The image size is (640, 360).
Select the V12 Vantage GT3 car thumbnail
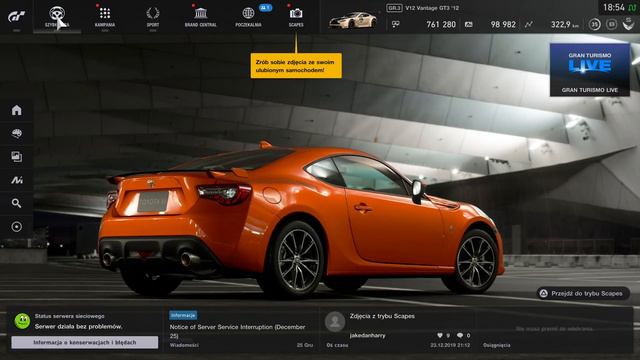[x=353, y=20]
